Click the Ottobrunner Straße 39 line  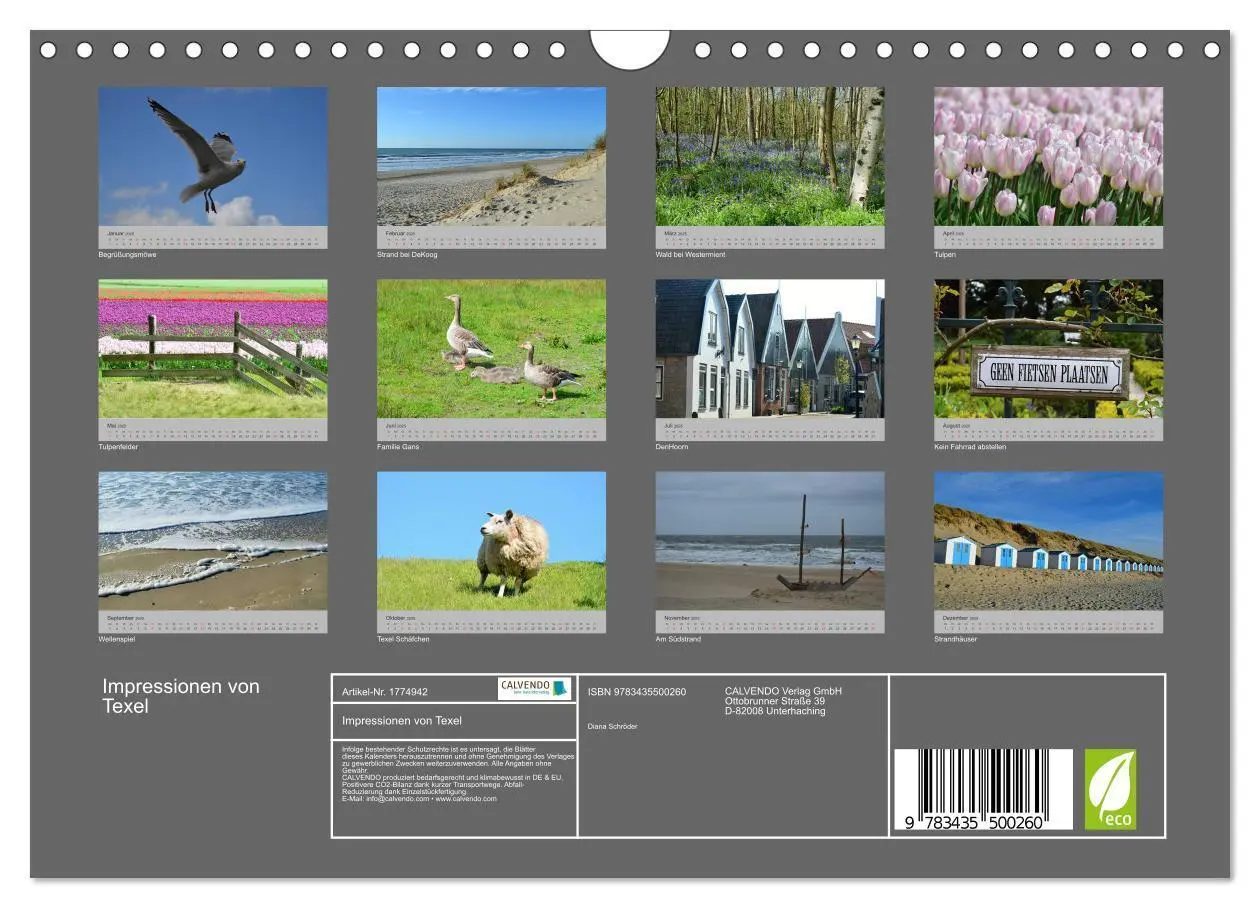(x=775, y=701)
